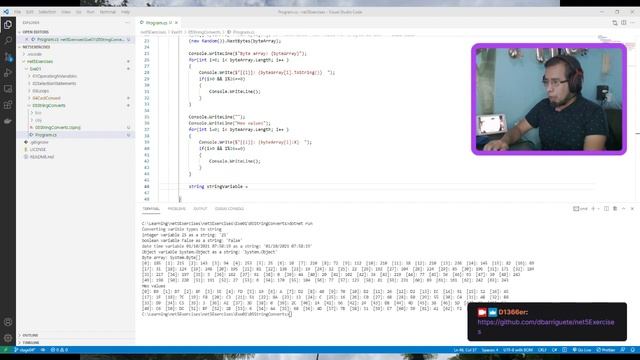Close the Program.cs editor tab

tap(176, 23)
